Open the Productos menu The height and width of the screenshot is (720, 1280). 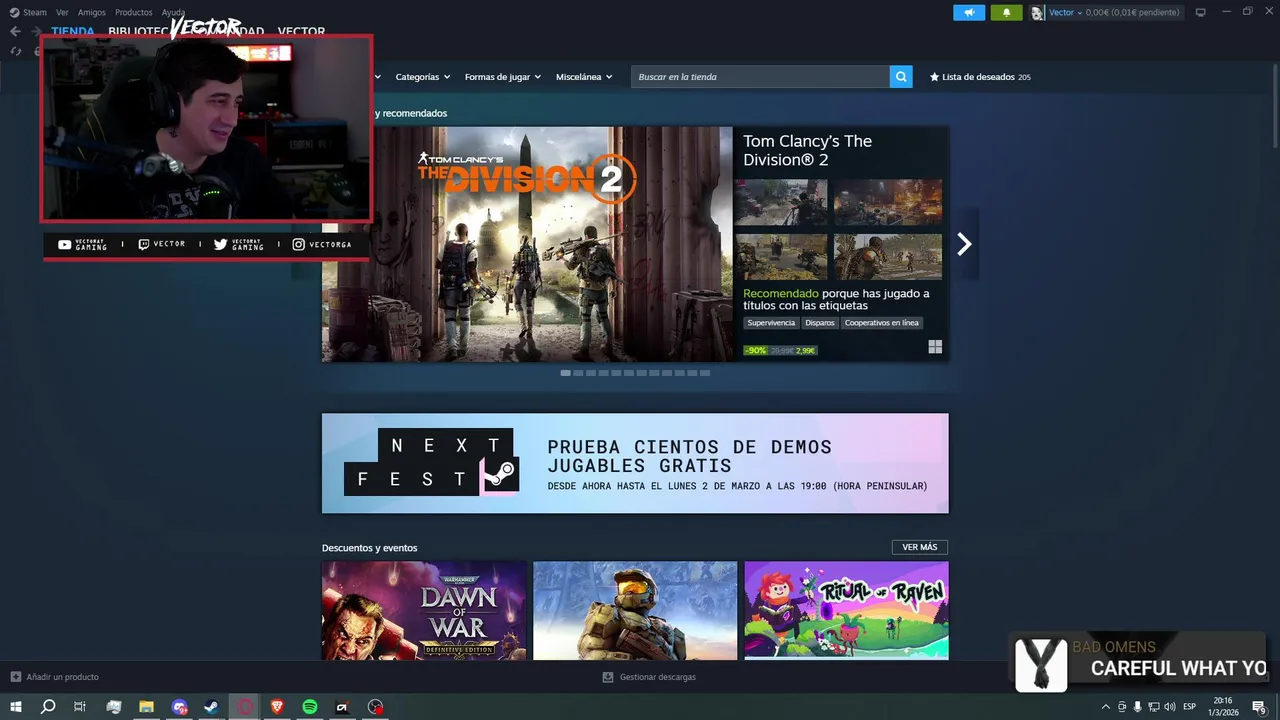[134, 12]
